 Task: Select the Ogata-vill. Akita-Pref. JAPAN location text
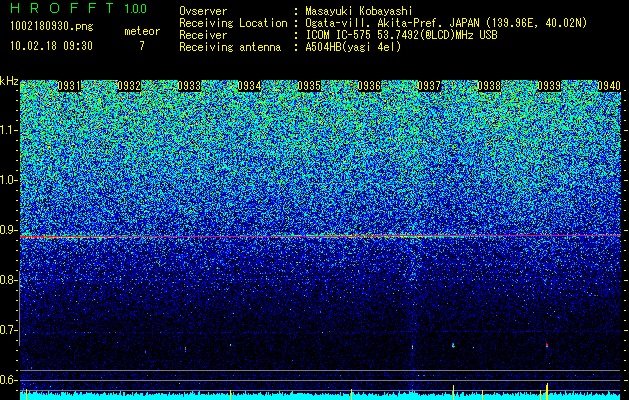coord(446,23)
